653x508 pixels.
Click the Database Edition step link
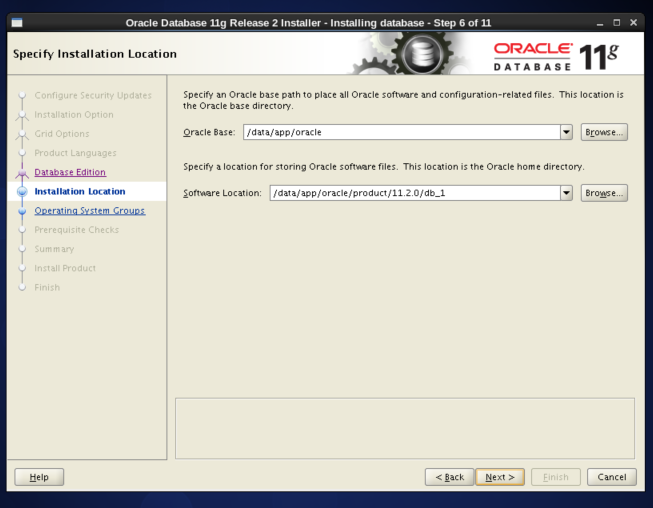[x=70, y=172]
